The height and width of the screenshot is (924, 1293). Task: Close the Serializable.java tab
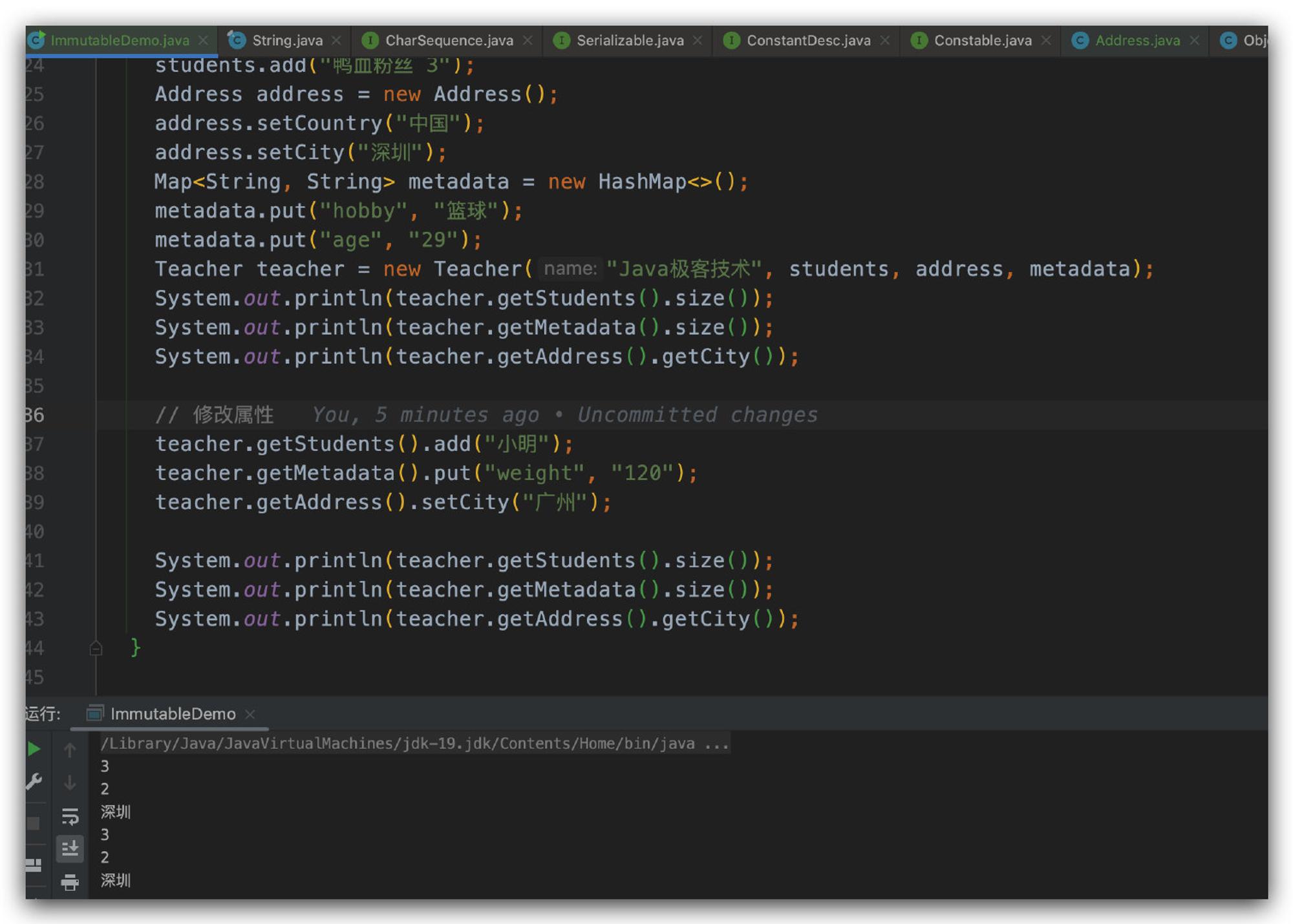(698, 40)
